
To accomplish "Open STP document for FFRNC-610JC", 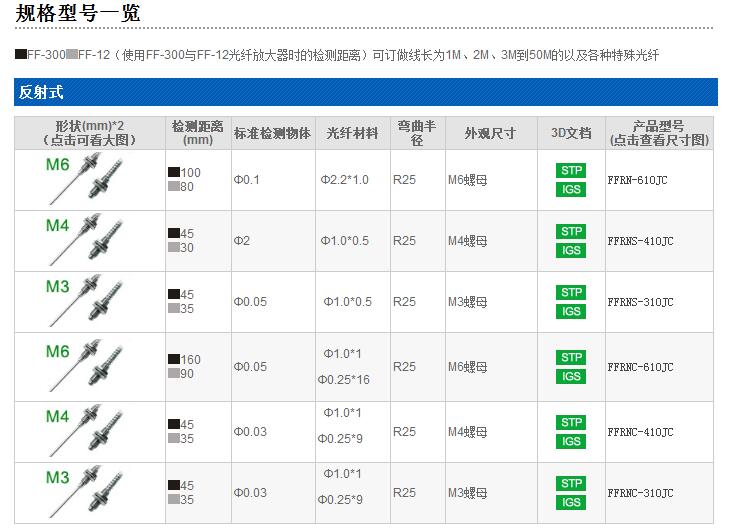I will [x=571, y=357].
